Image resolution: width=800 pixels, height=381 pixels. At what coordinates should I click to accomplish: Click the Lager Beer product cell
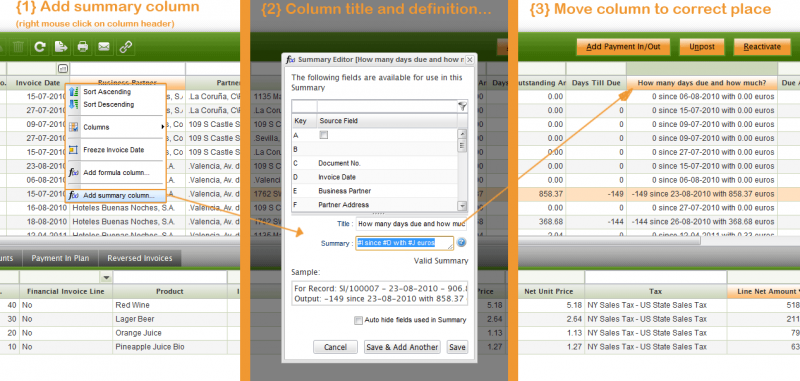click(x=170, y=319)
